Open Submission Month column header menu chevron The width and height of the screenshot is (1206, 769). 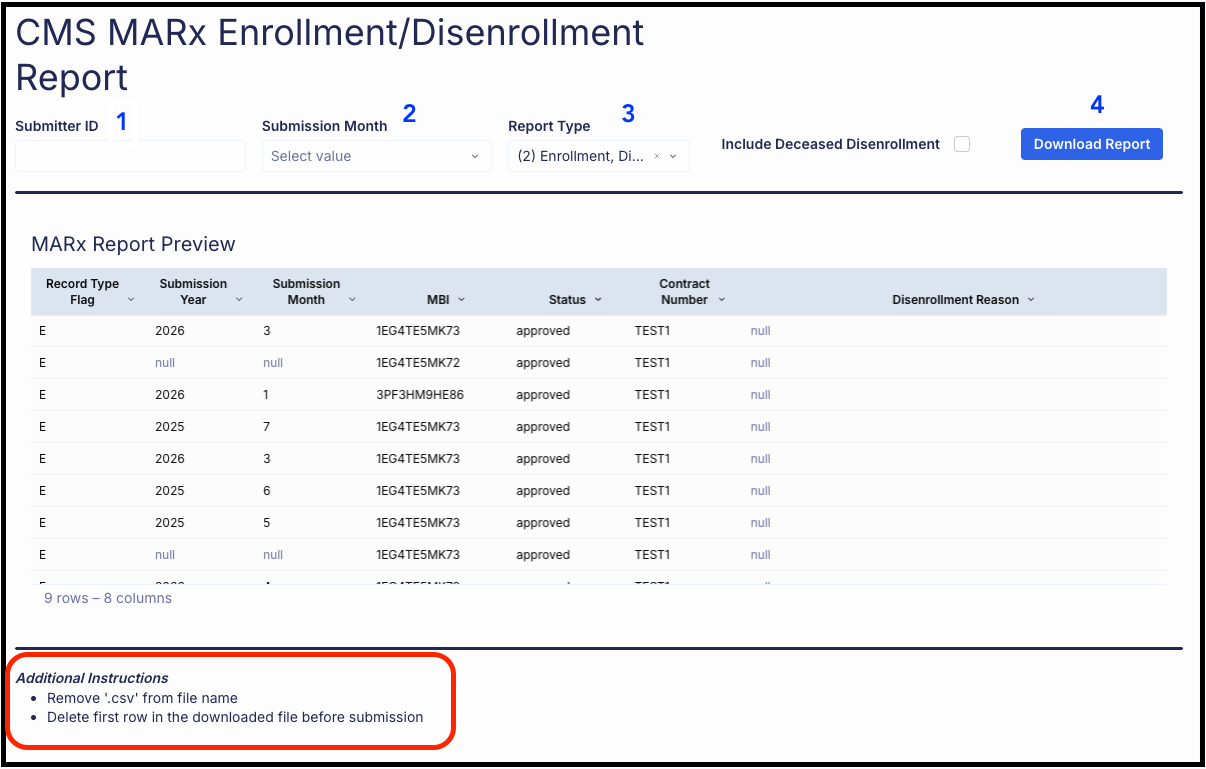pos(353,300)
